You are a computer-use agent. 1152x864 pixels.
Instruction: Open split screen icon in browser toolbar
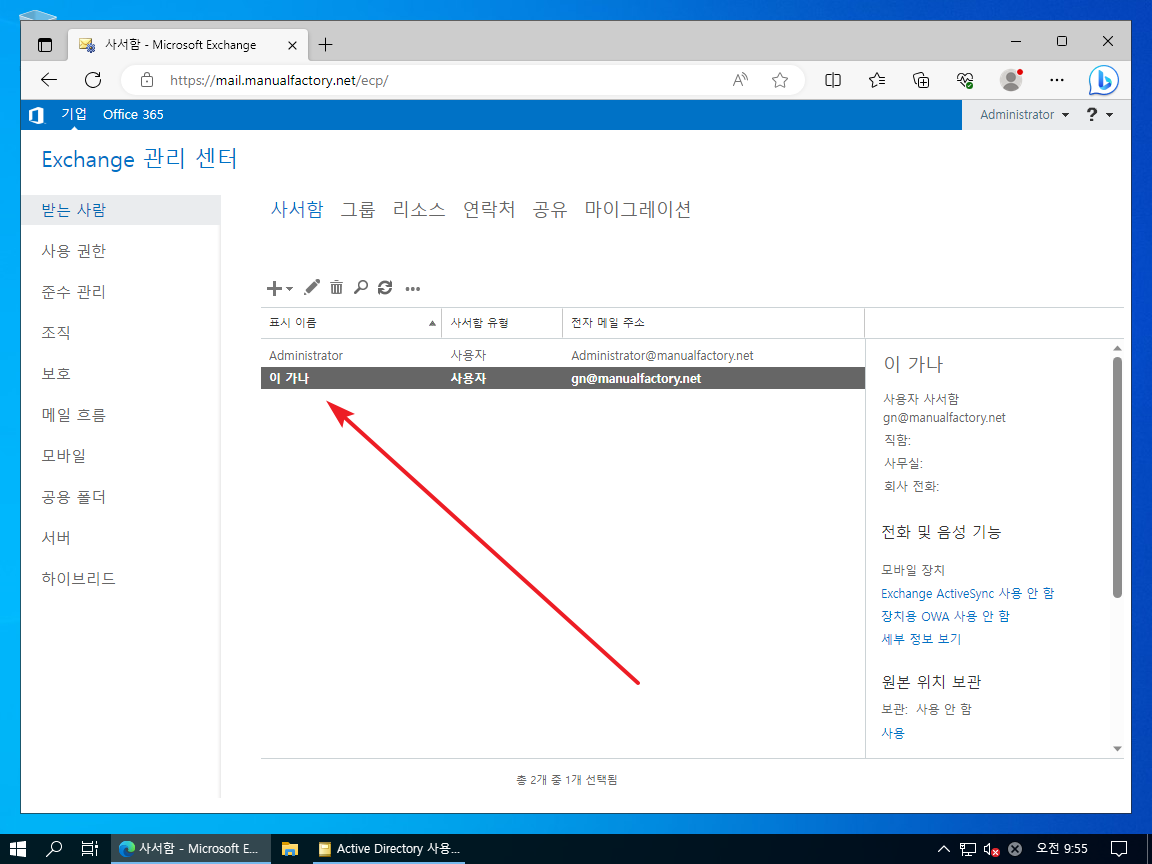point(832,80)
